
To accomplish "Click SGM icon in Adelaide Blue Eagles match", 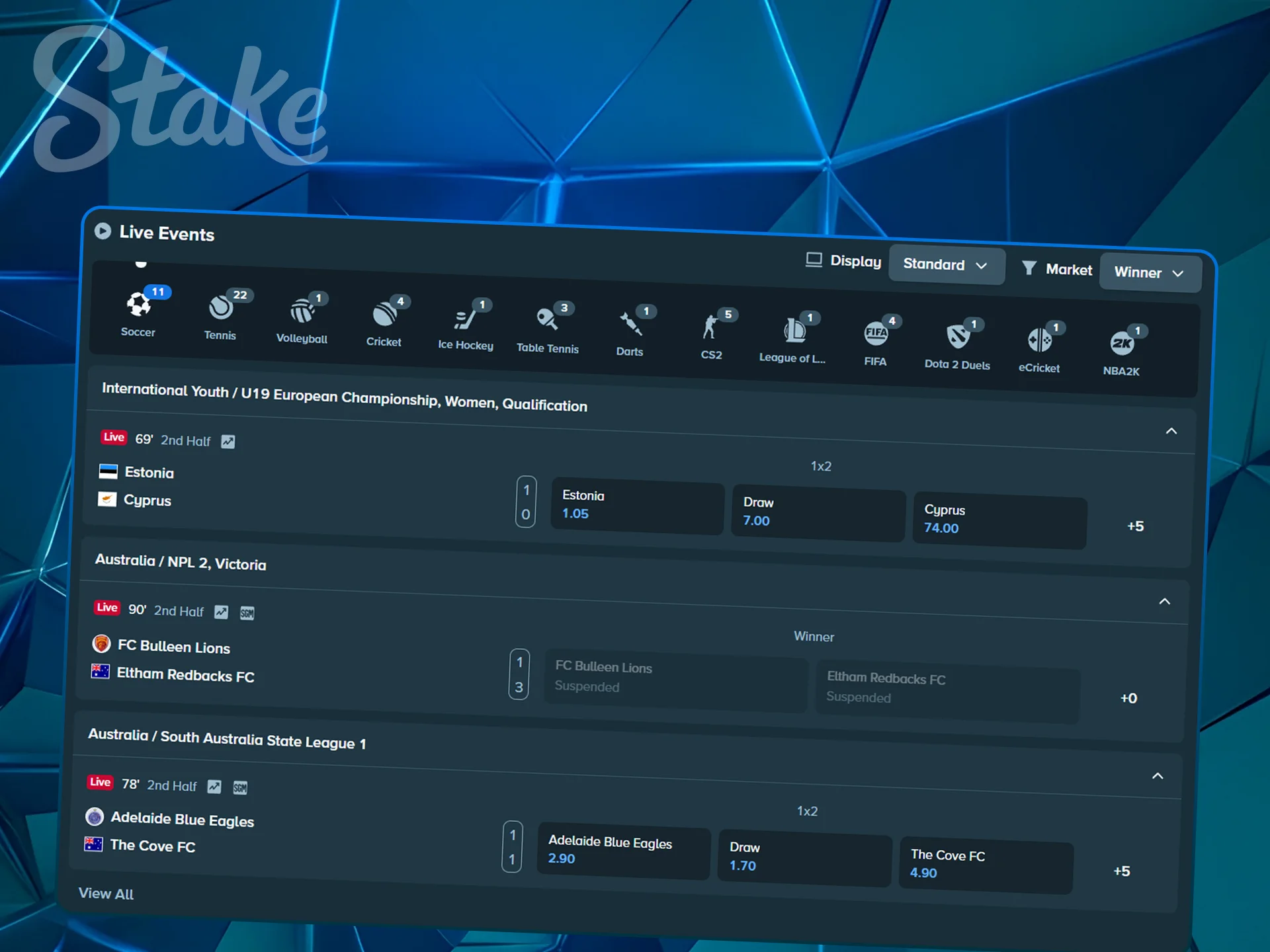I will pyautogui.click(x=240, y=787).
